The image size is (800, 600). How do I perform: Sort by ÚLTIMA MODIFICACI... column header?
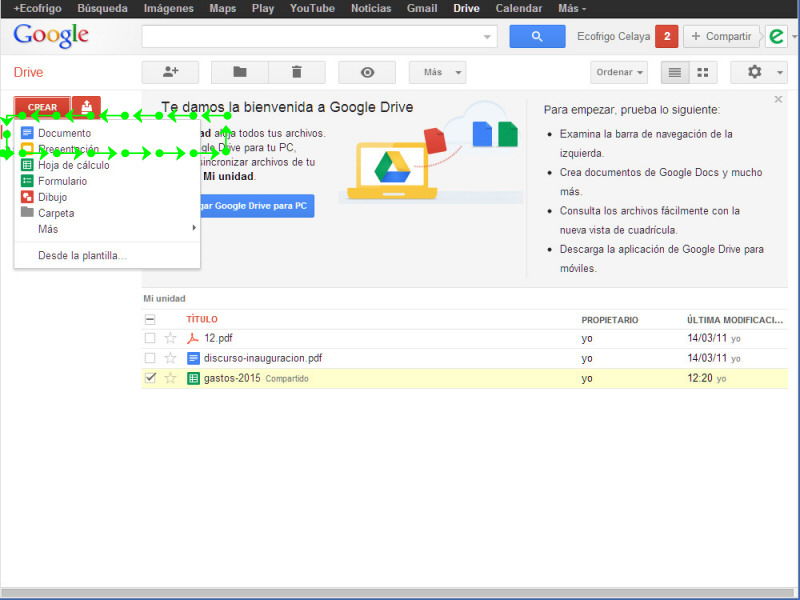(x=735, y=320)
